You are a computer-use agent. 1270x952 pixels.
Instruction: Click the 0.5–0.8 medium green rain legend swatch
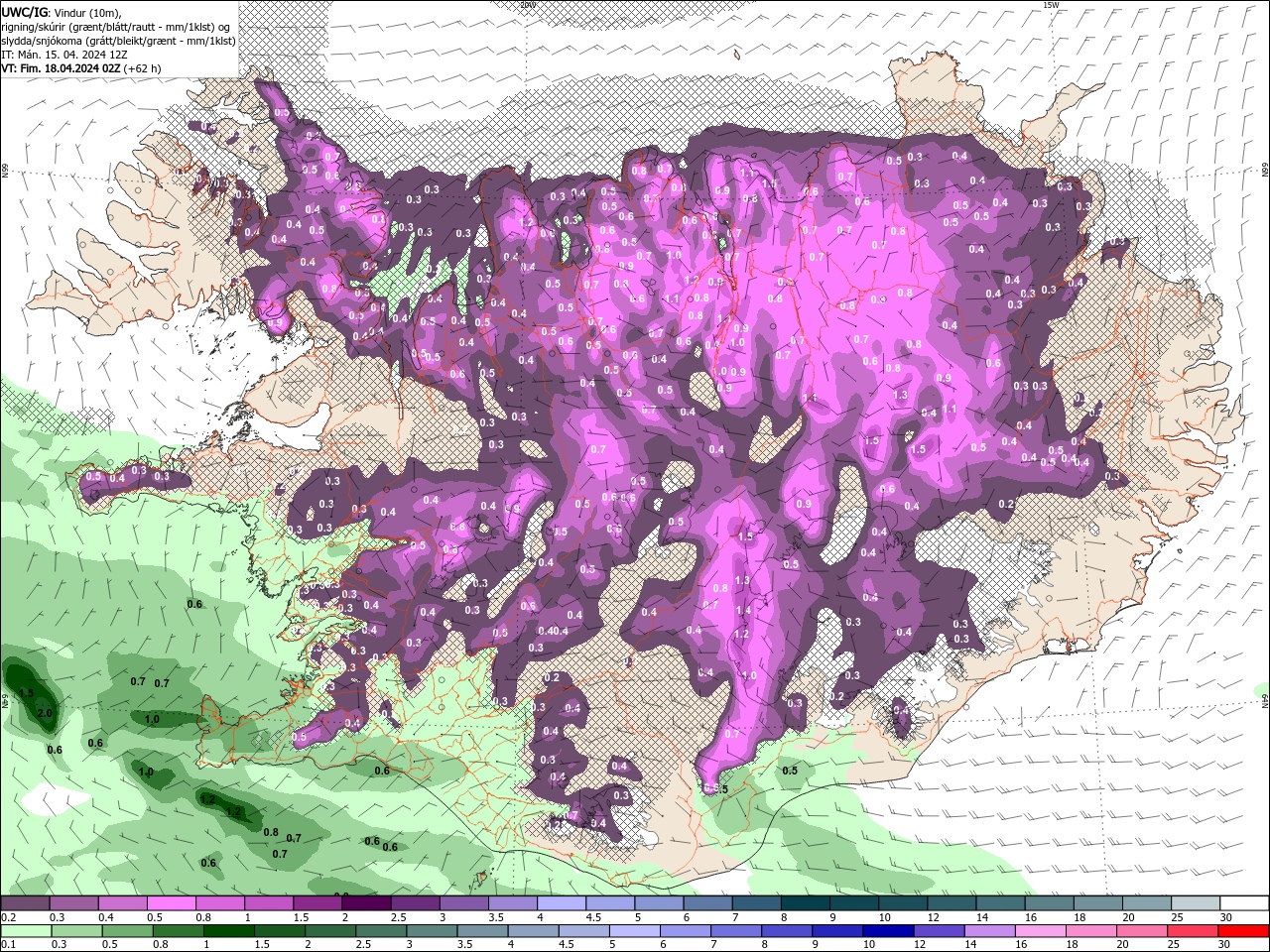128,931
